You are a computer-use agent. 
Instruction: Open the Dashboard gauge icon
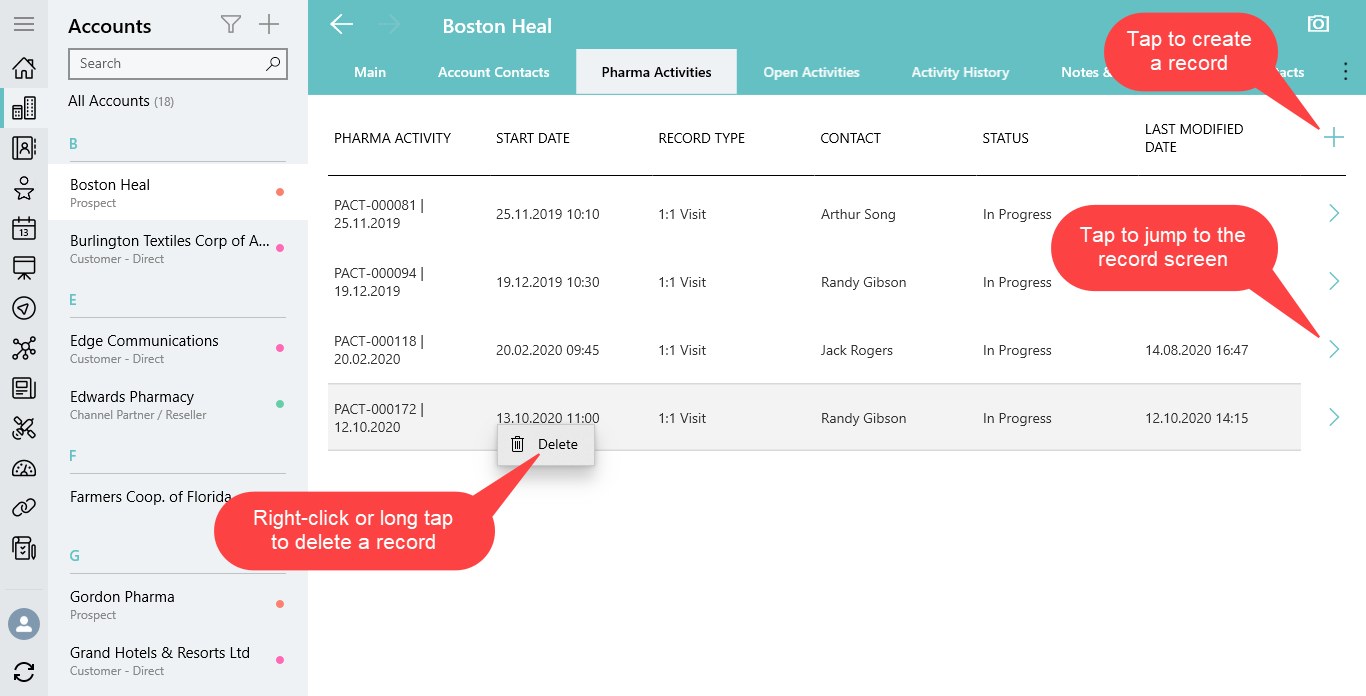24,468
